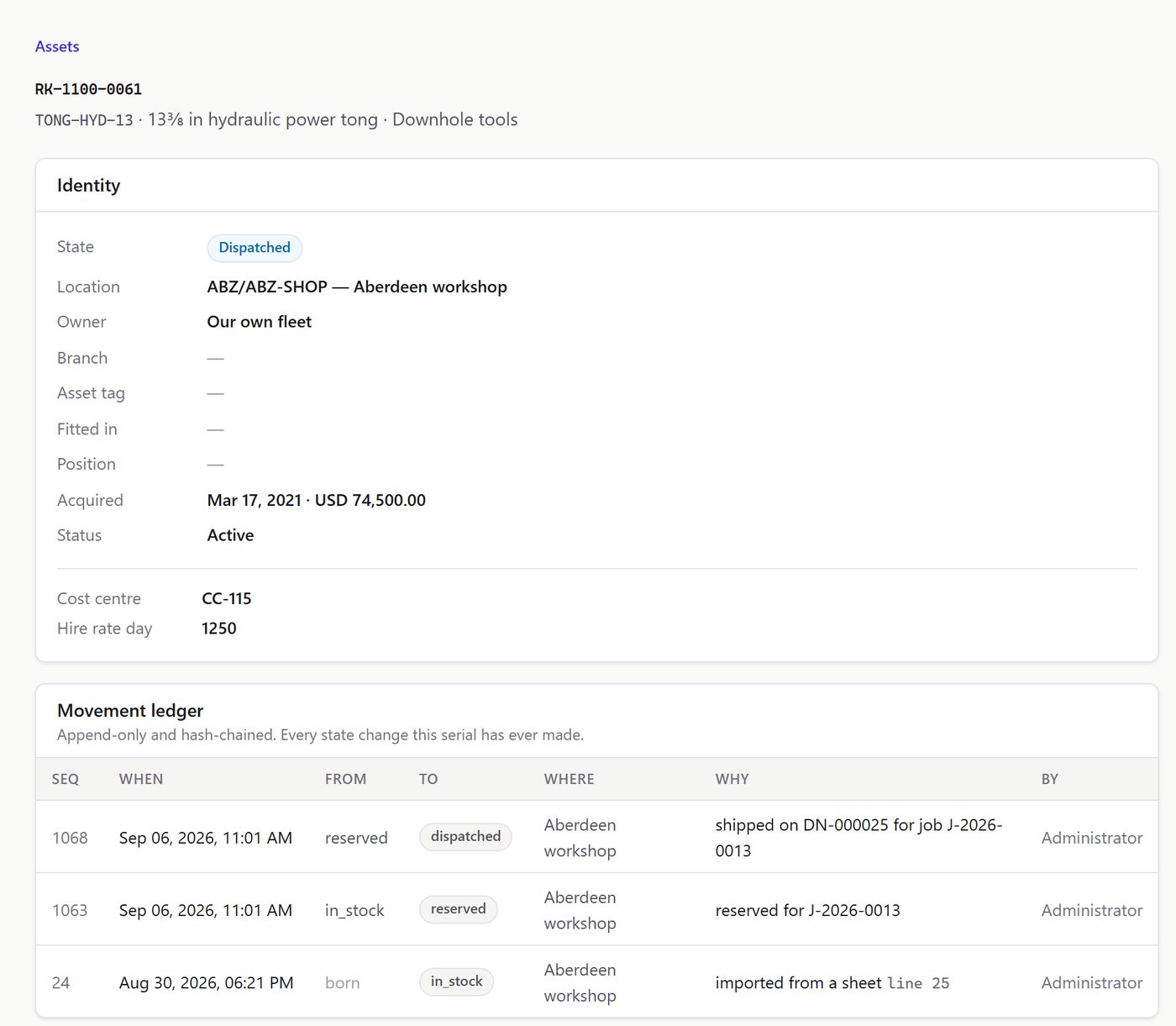Select ledger sequence number 24

pyautogui.click(x=60, y=982)
